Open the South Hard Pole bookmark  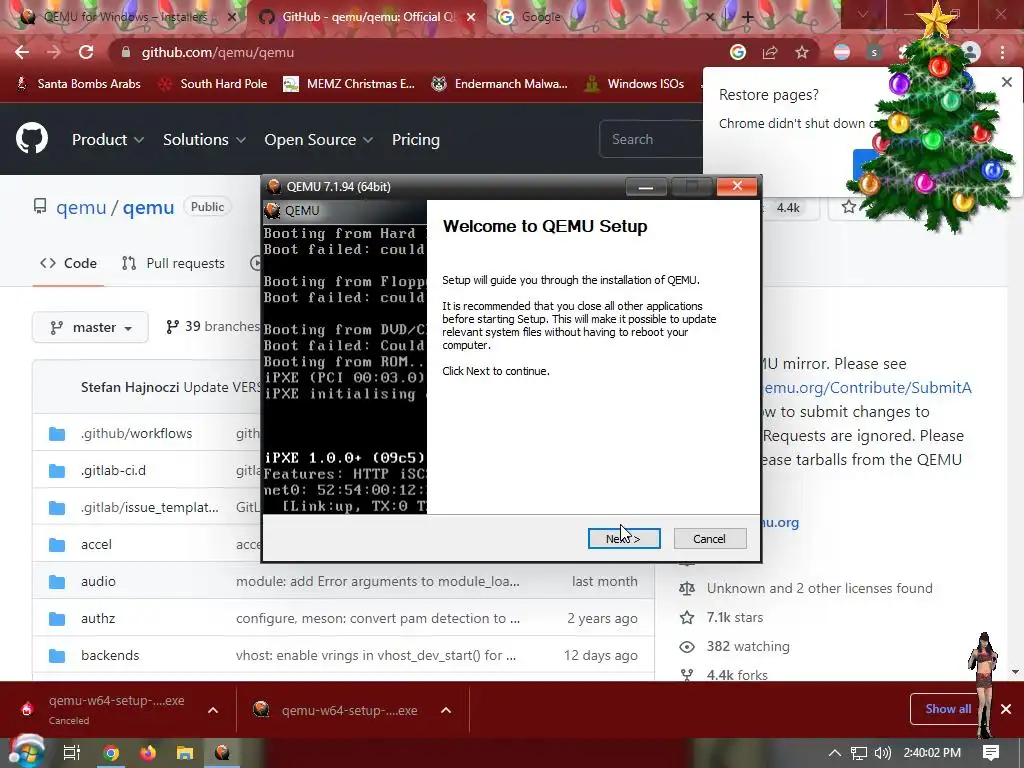pos(214,84)
